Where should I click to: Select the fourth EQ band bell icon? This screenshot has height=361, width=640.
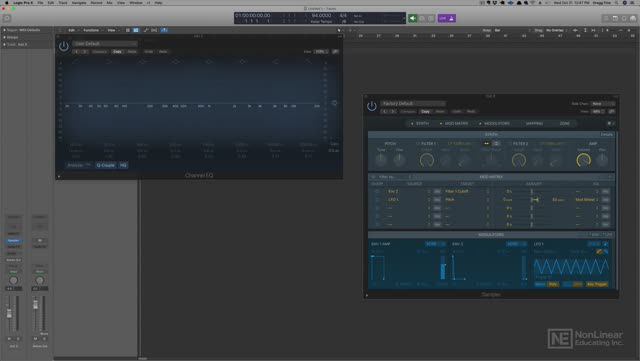(x=176, y=61)
